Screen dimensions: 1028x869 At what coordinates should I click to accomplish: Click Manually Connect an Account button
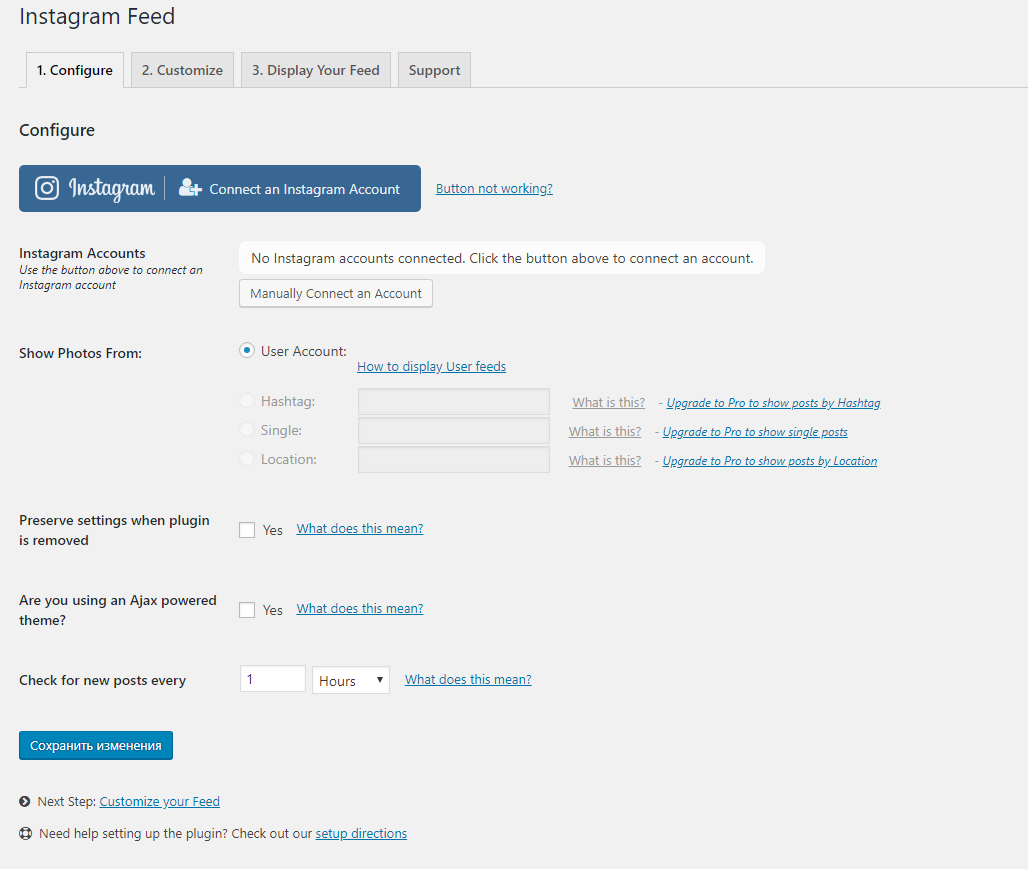[336, 293]
